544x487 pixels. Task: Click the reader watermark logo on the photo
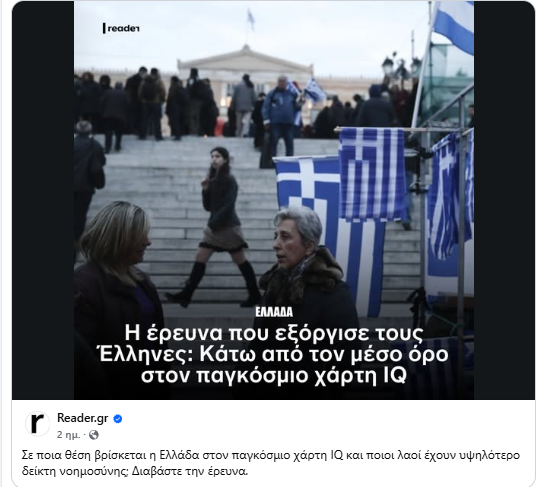(121, 28)
